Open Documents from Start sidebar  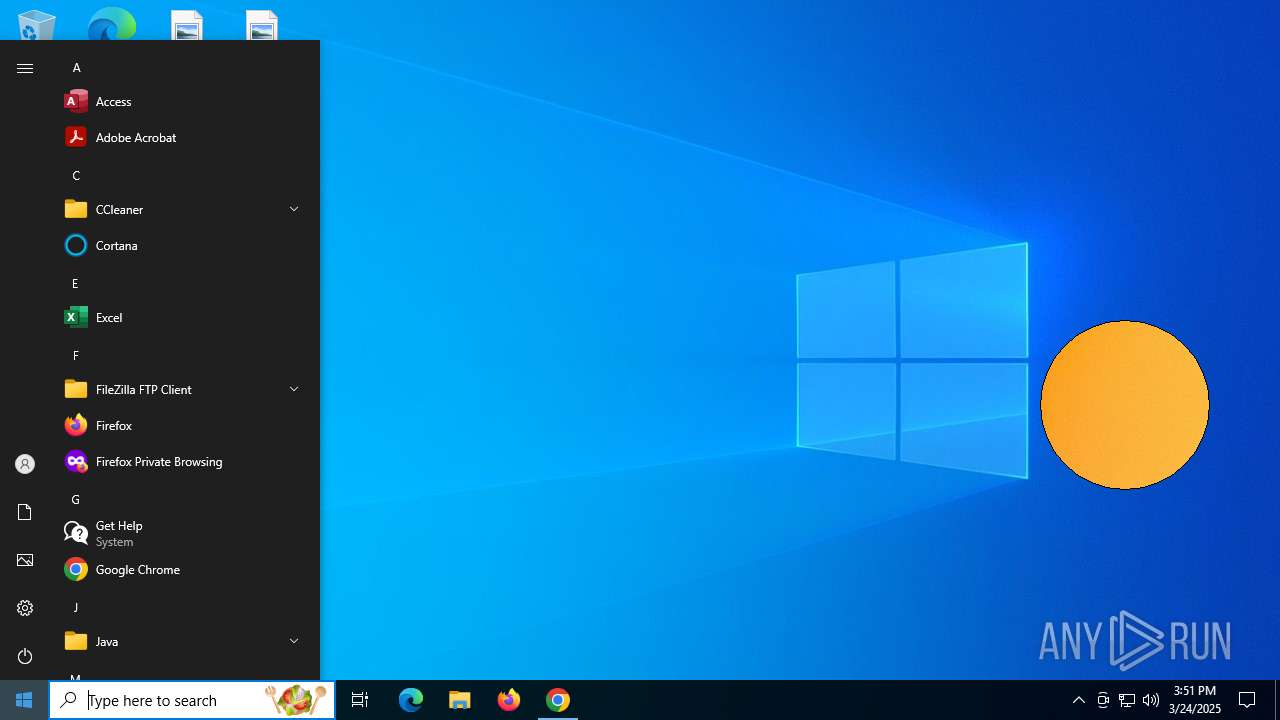[25, 512]
